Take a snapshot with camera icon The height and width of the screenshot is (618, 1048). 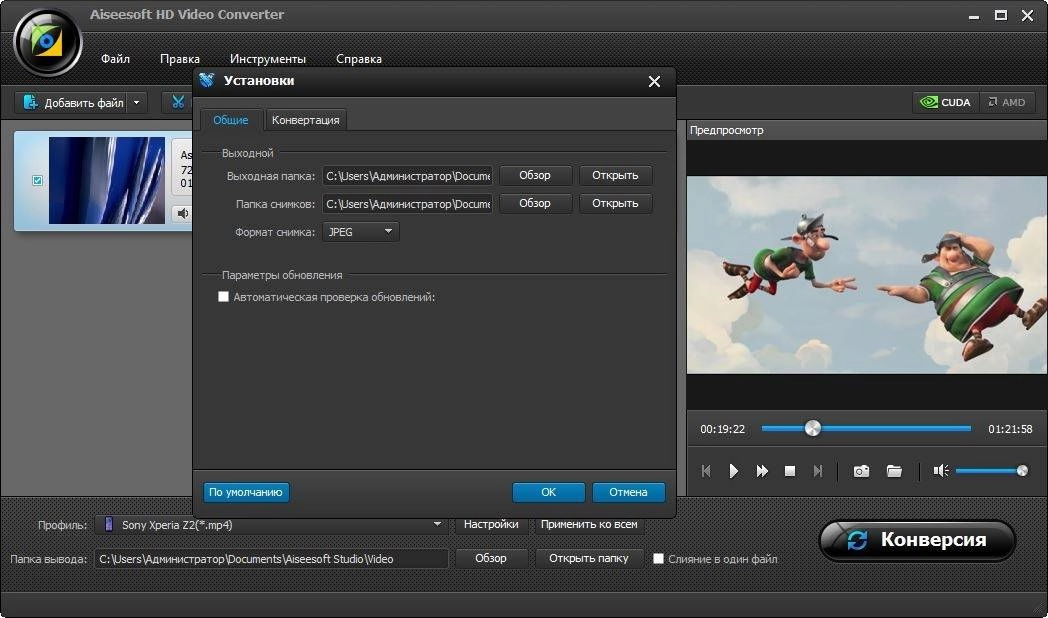click(x=861, y=471)
